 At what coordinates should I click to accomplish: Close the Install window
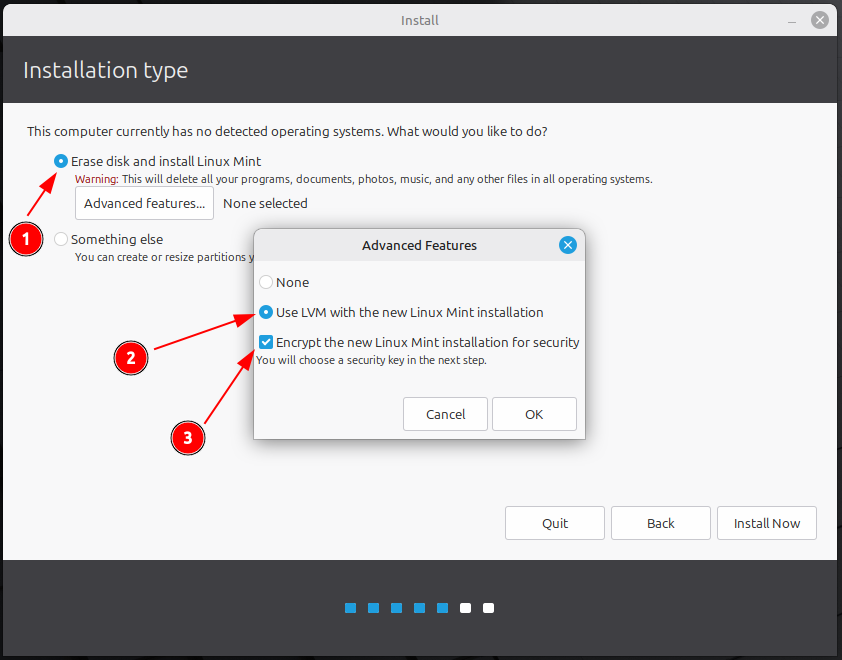820,20
